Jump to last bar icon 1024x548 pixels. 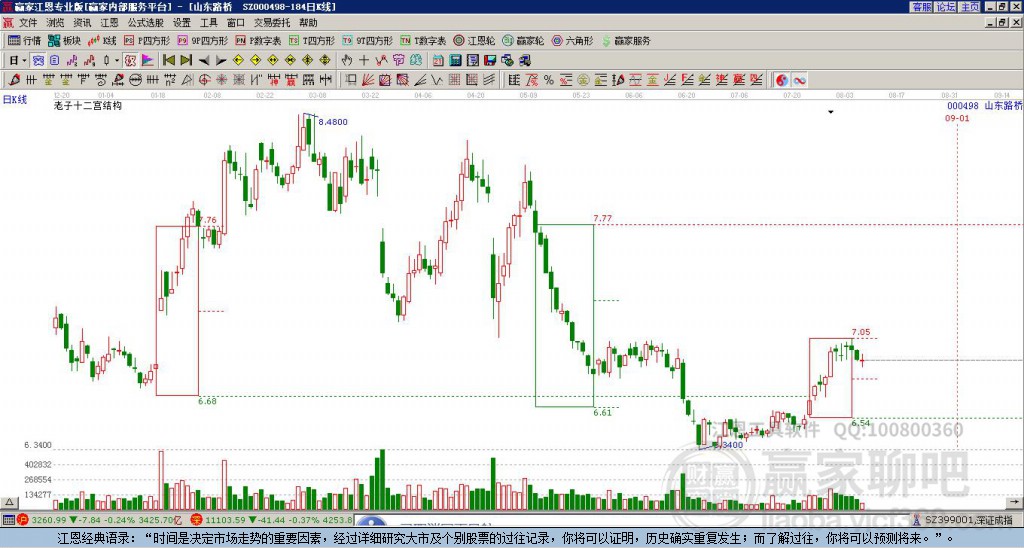click(186, 61)
